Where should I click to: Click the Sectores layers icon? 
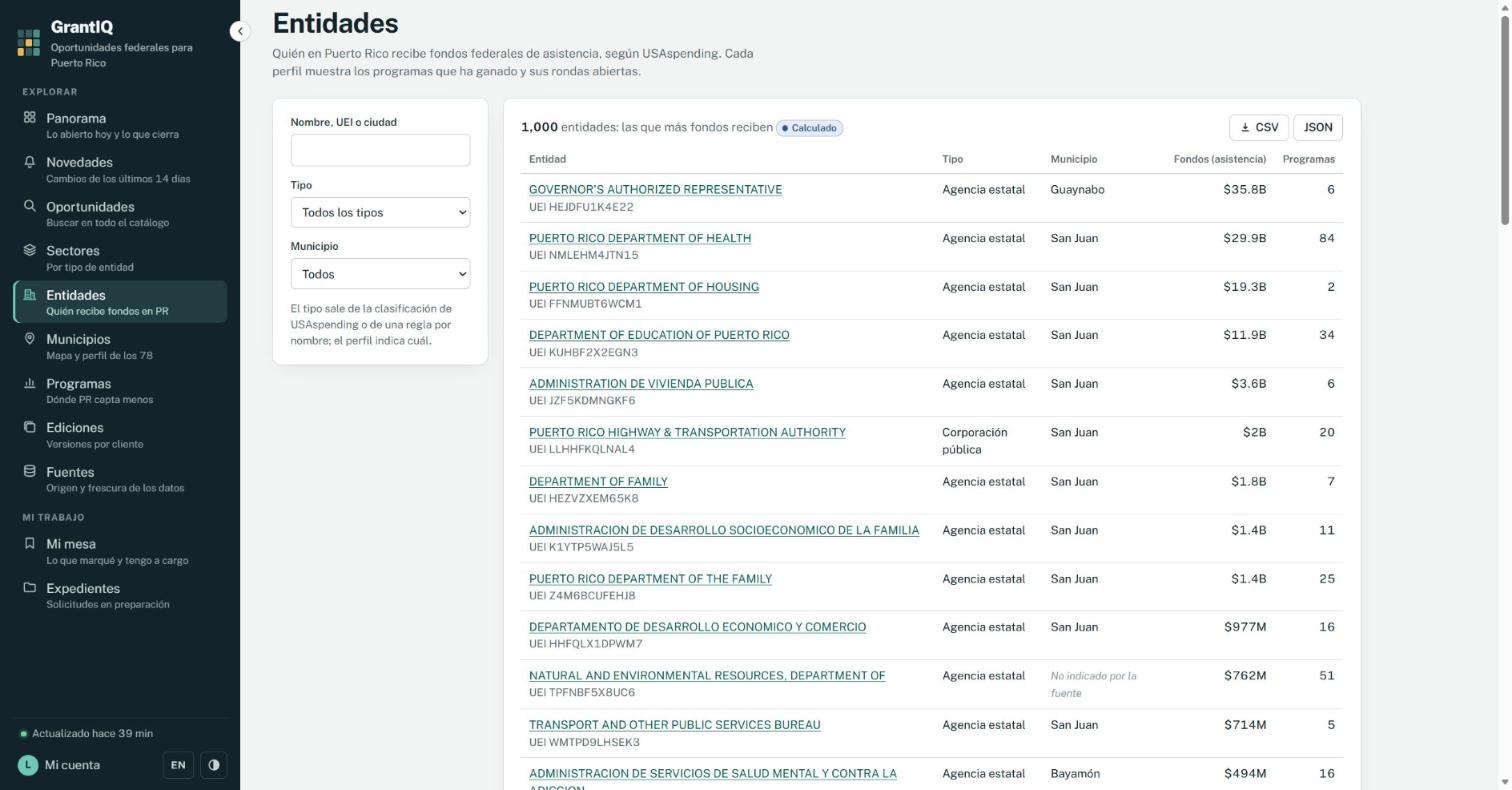(x=30, y=250)
